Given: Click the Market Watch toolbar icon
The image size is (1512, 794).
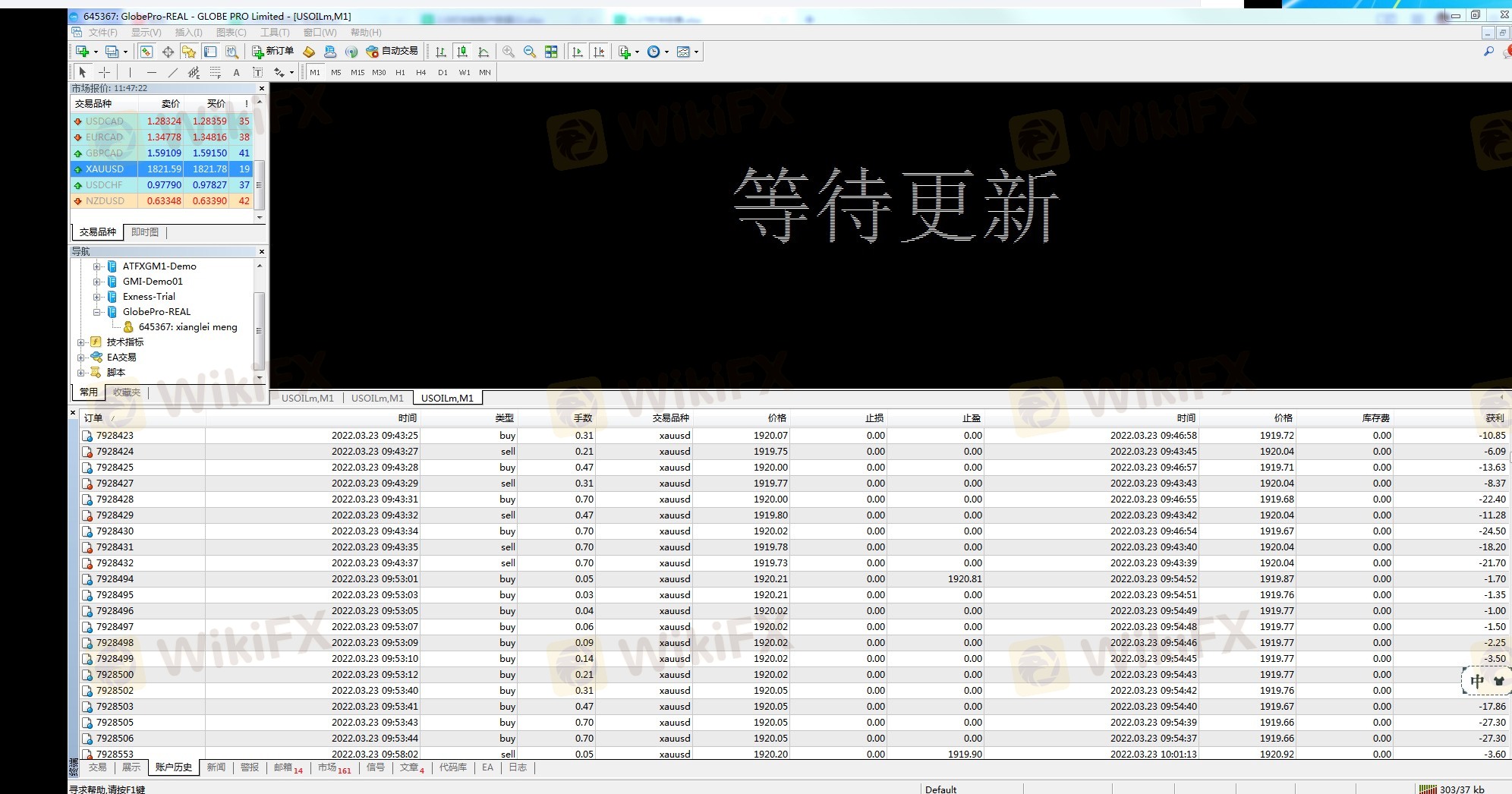Looking at the screenshot, I should (x=146, y=52).
